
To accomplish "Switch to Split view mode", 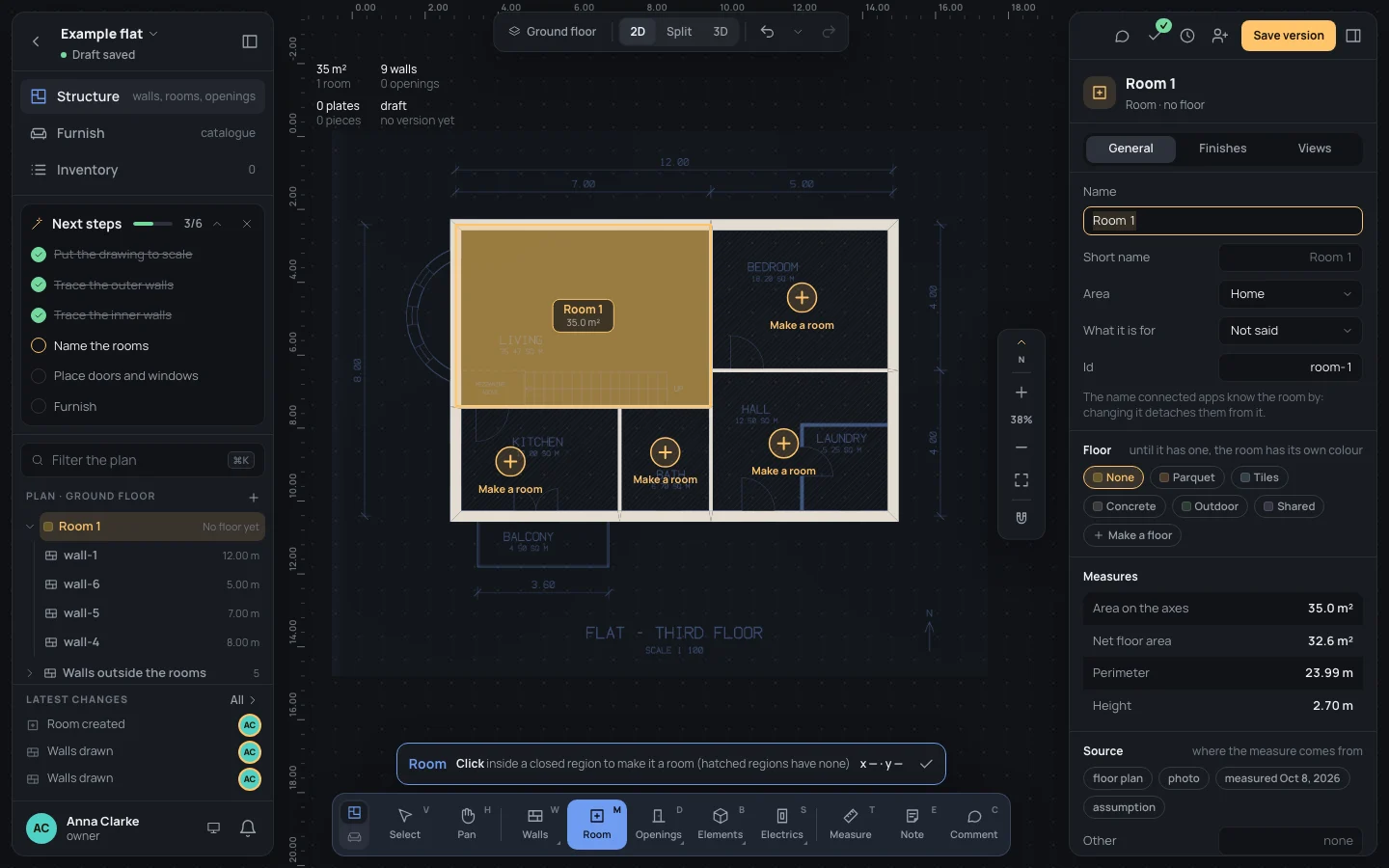I will click(x=679, y=32).
